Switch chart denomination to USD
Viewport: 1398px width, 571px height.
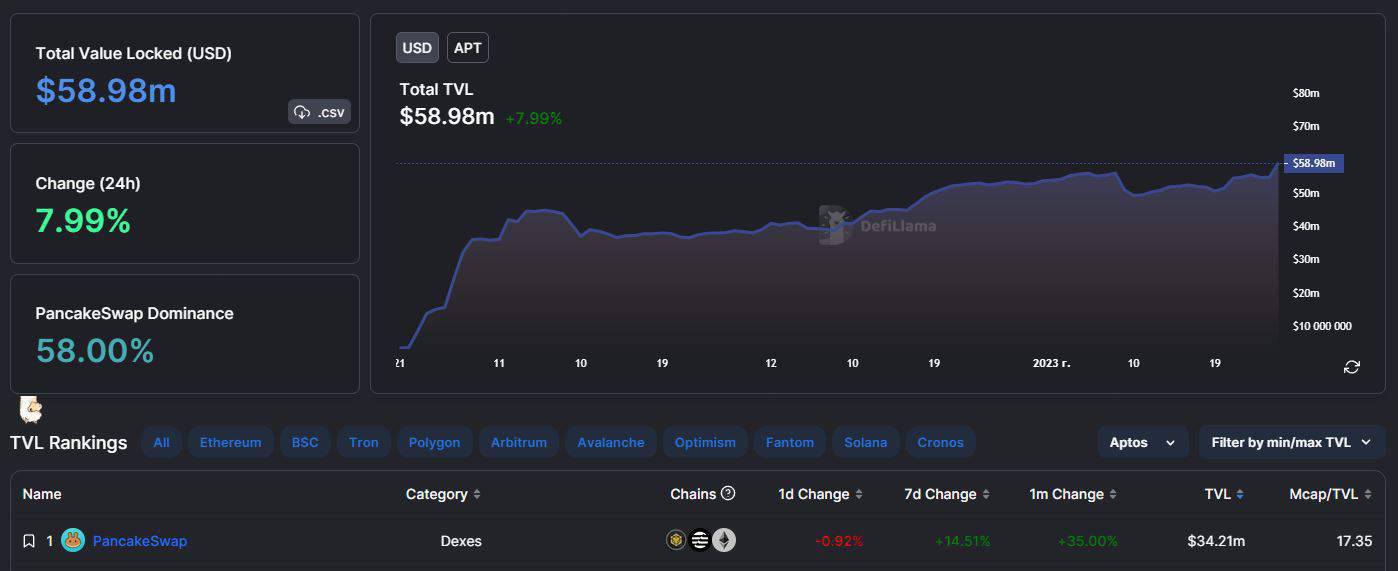tap(417, 48)
